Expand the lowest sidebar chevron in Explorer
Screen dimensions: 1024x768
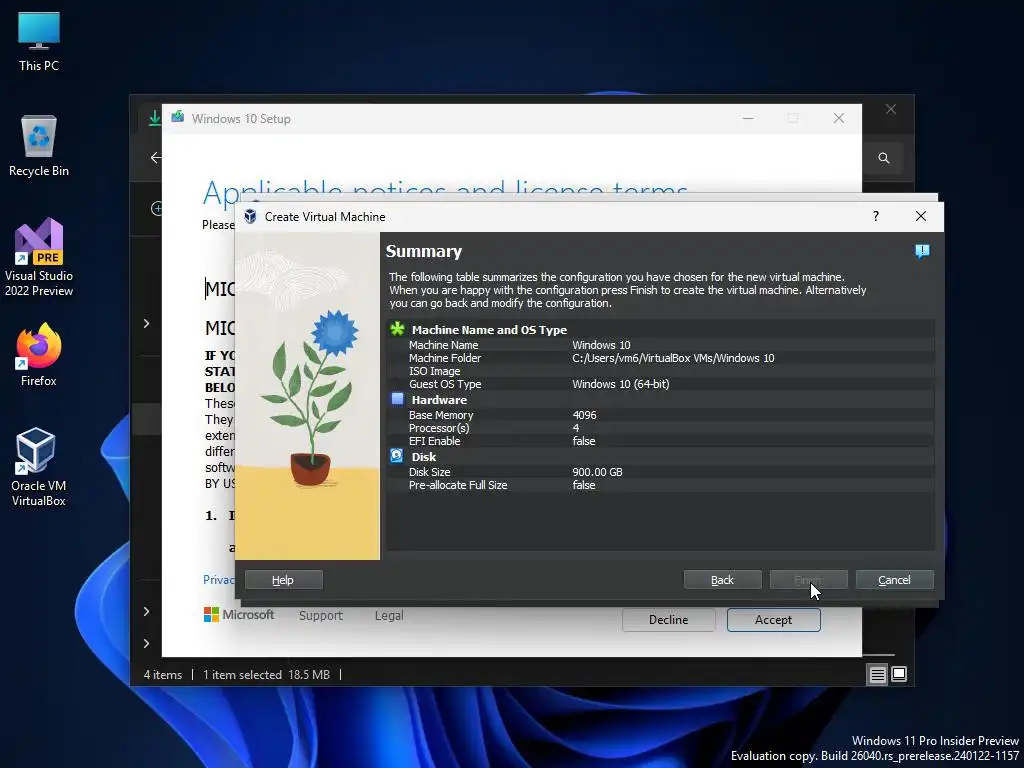pos(146,643)
